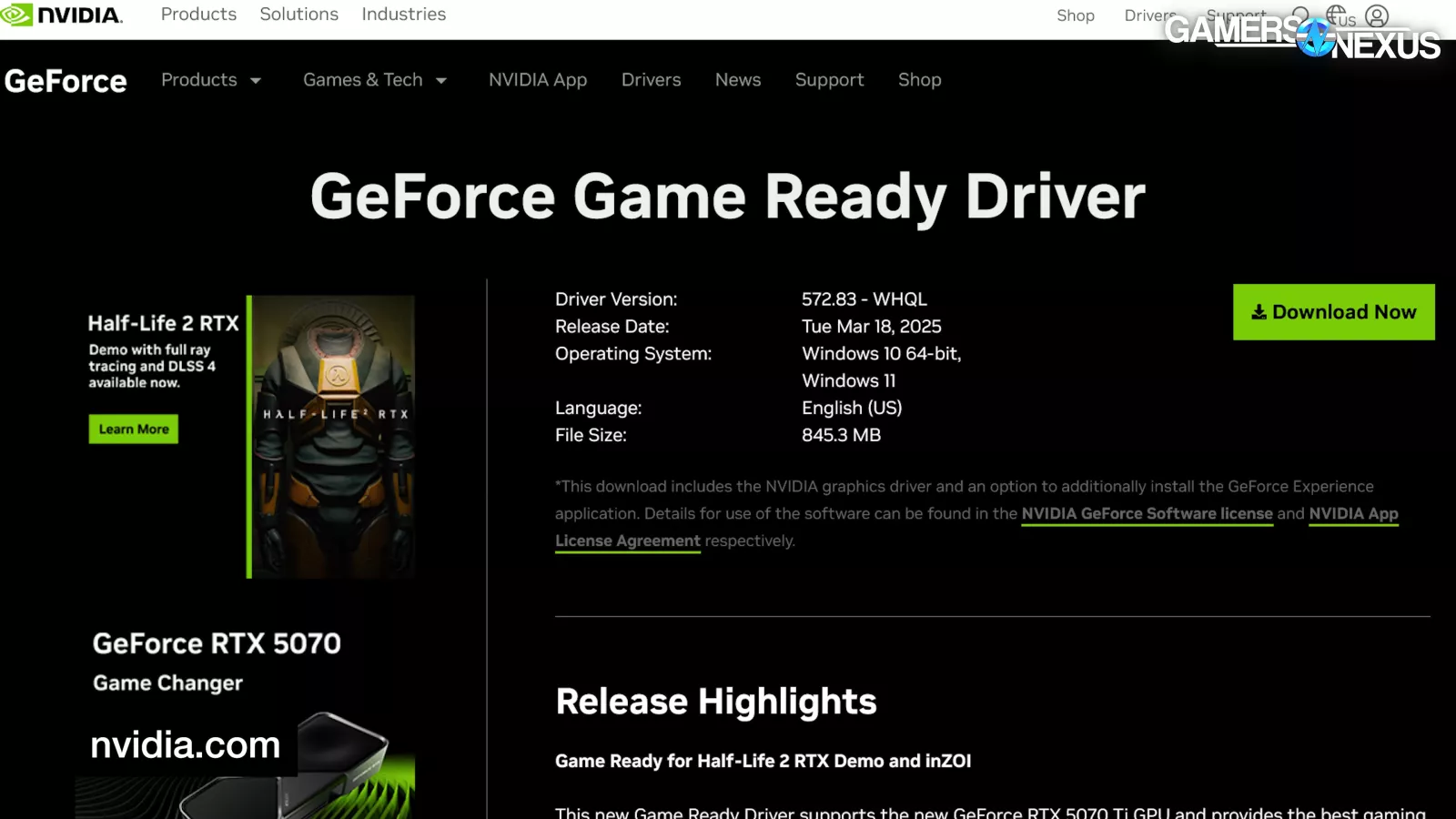Click the GeForce brand logo
1456x819 pixels.
point(66,81)
